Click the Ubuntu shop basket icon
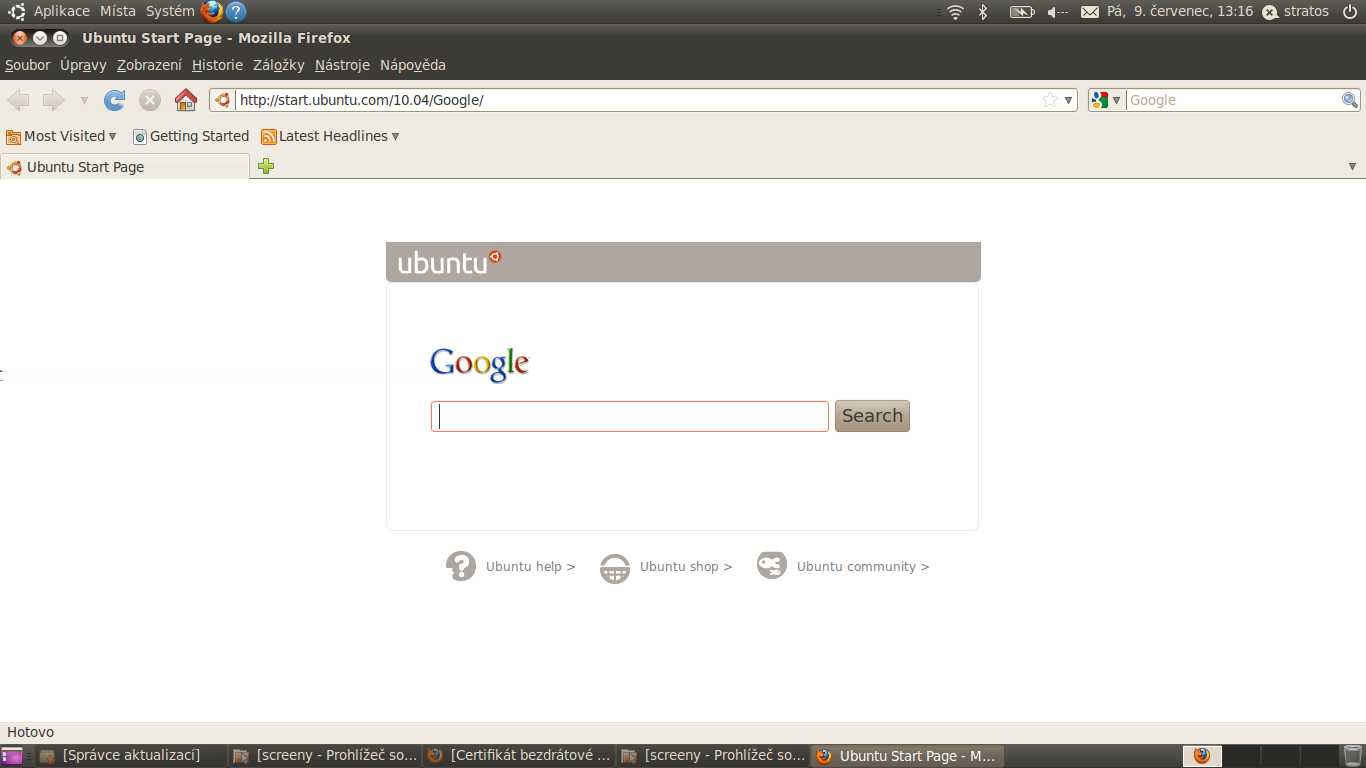Viewport: 1366px width, 768px height. pyautogui.click(x=615, y=568)
